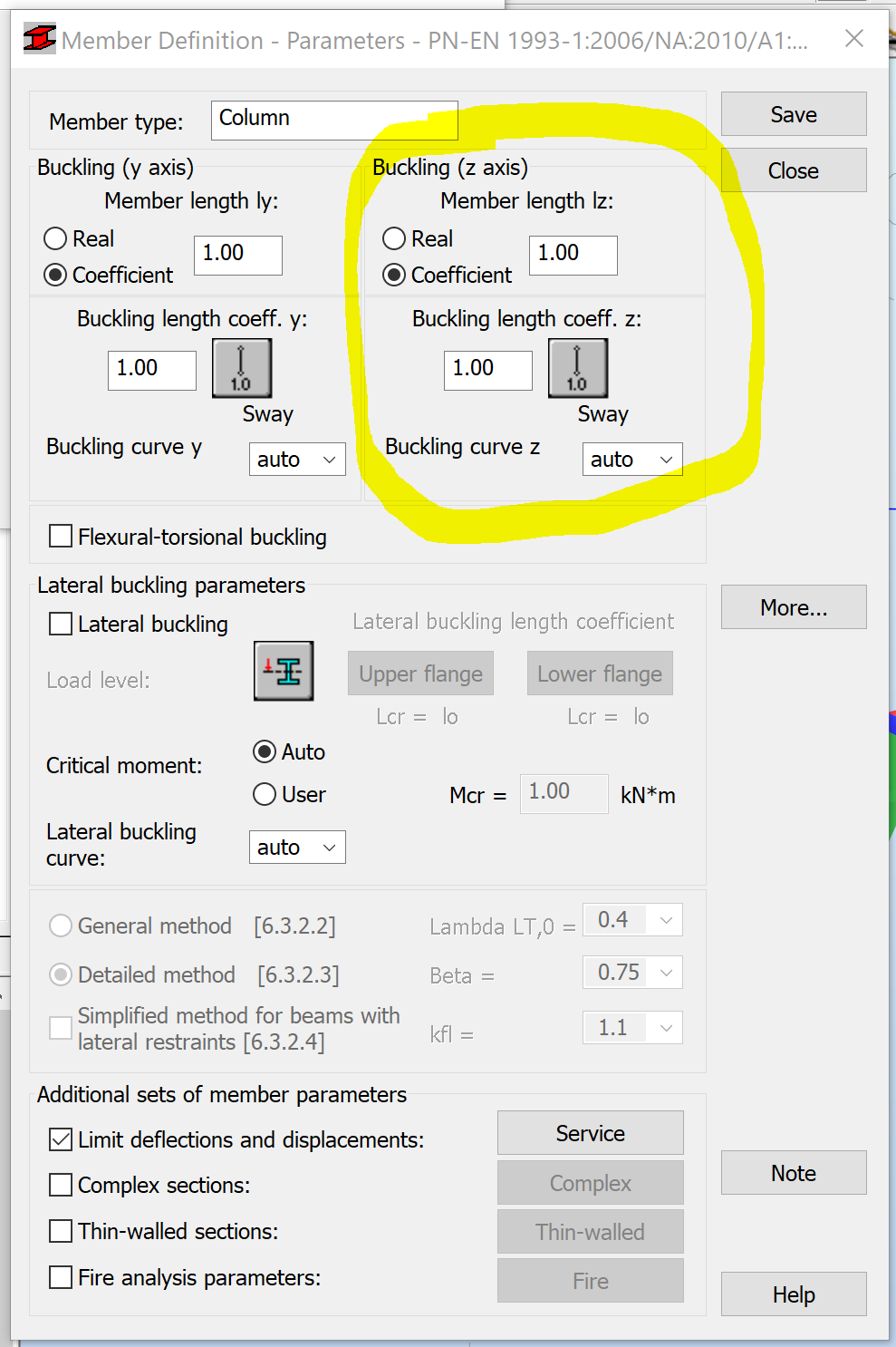Open Service parameters settings
The width and height of the screenshot is (896, 1347).
590,1133
